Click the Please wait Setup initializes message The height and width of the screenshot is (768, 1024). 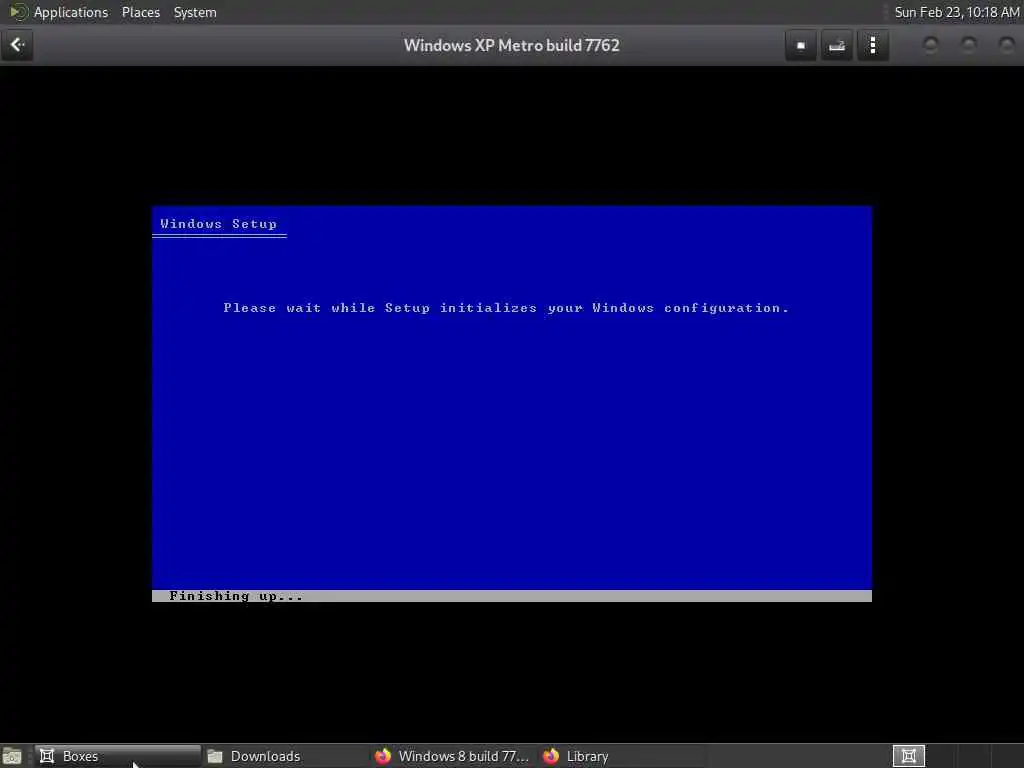point(506,308)
